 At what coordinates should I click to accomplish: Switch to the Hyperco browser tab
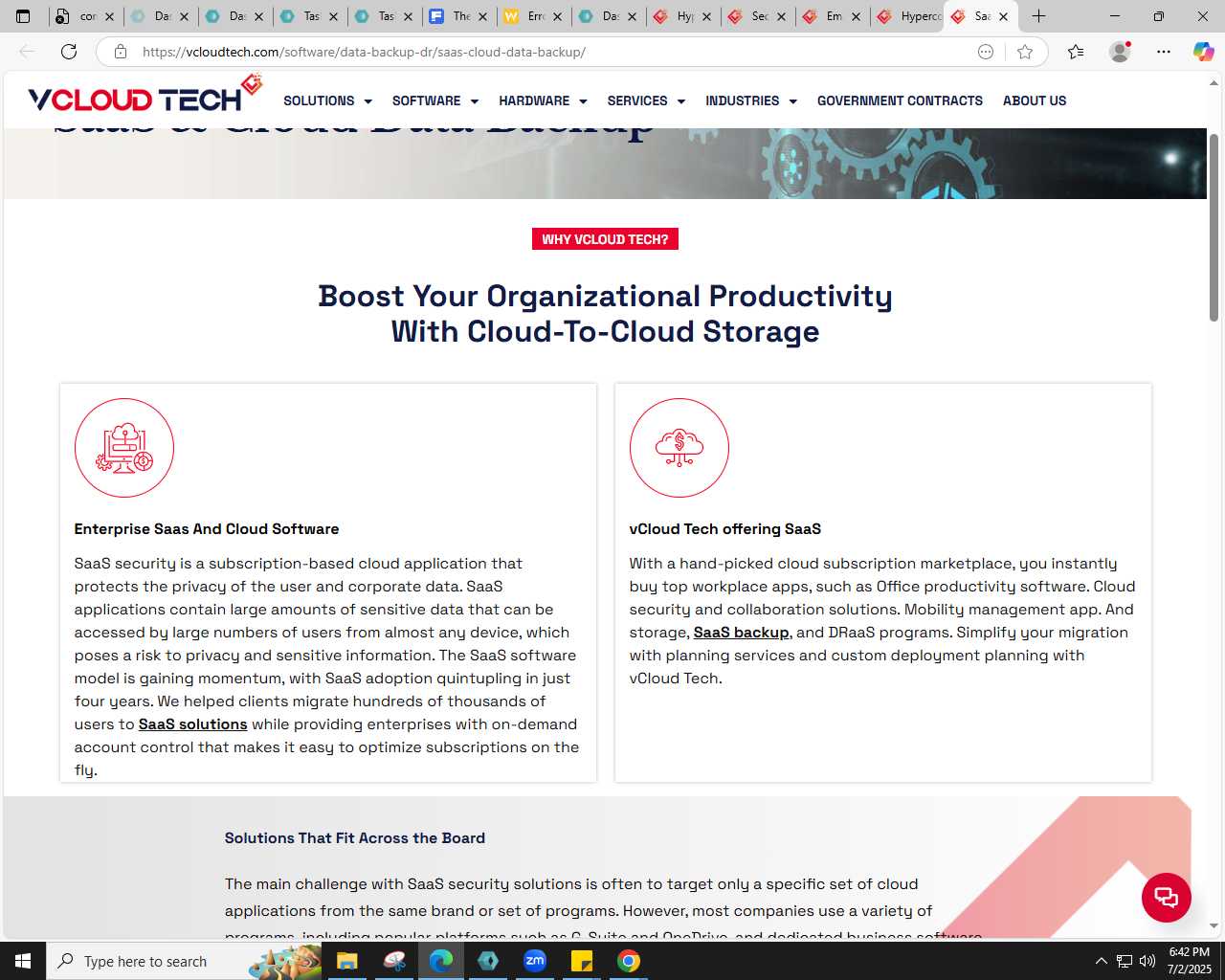pyautogui.click(x=907, y=16)
